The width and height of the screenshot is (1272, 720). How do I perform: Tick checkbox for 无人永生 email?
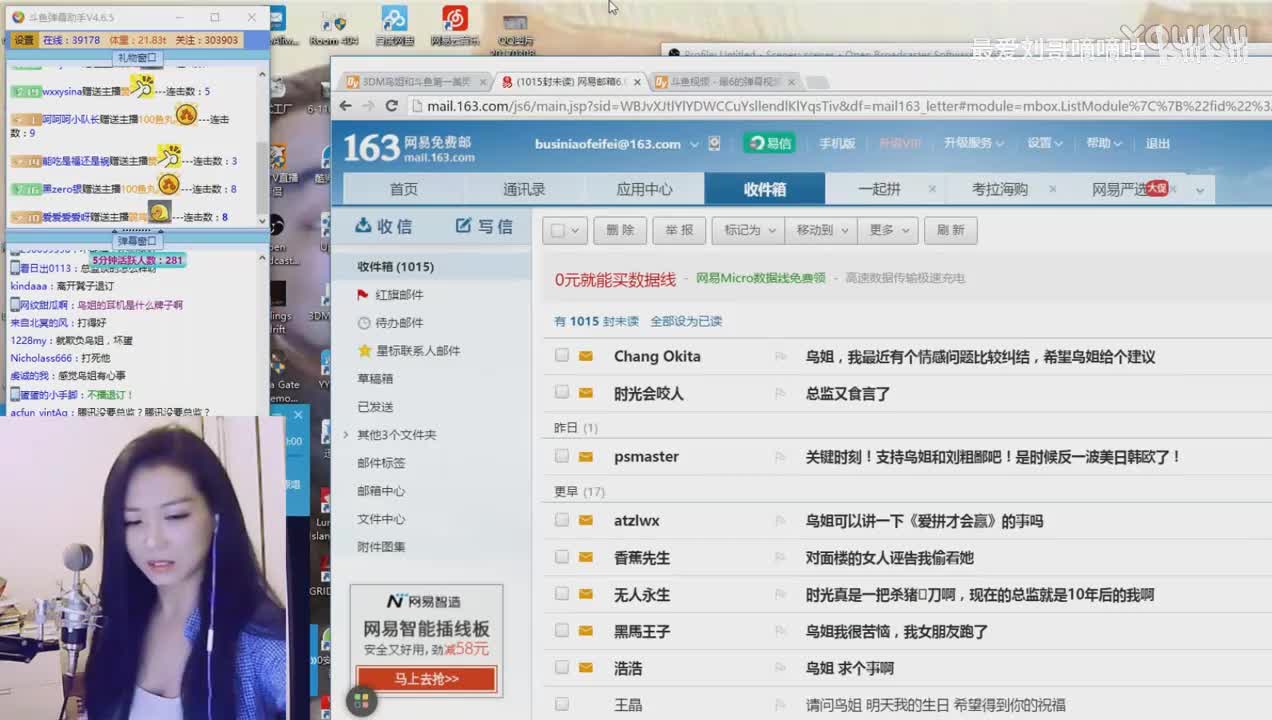[x=562, y=594]
